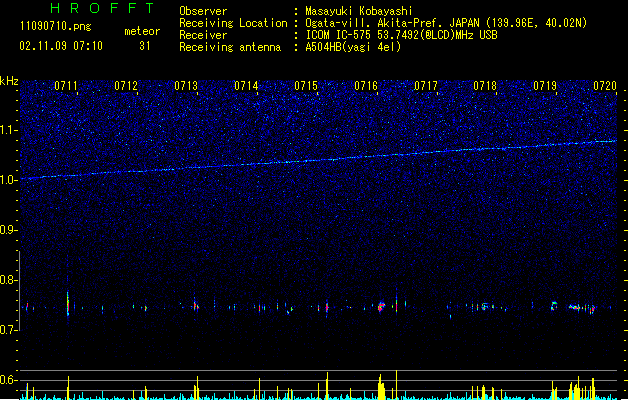Click the meteor label
Screen dimensions: 629x400
tap(142, 31)
